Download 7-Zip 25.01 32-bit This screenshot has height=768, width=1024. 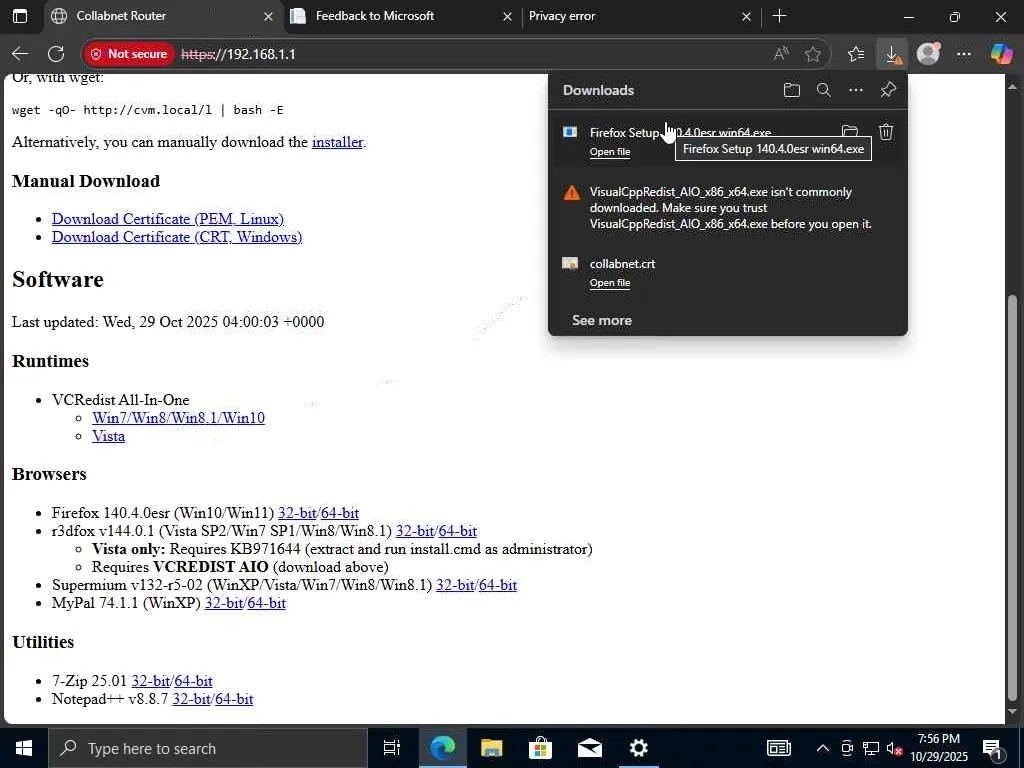[x=151, y=681]
